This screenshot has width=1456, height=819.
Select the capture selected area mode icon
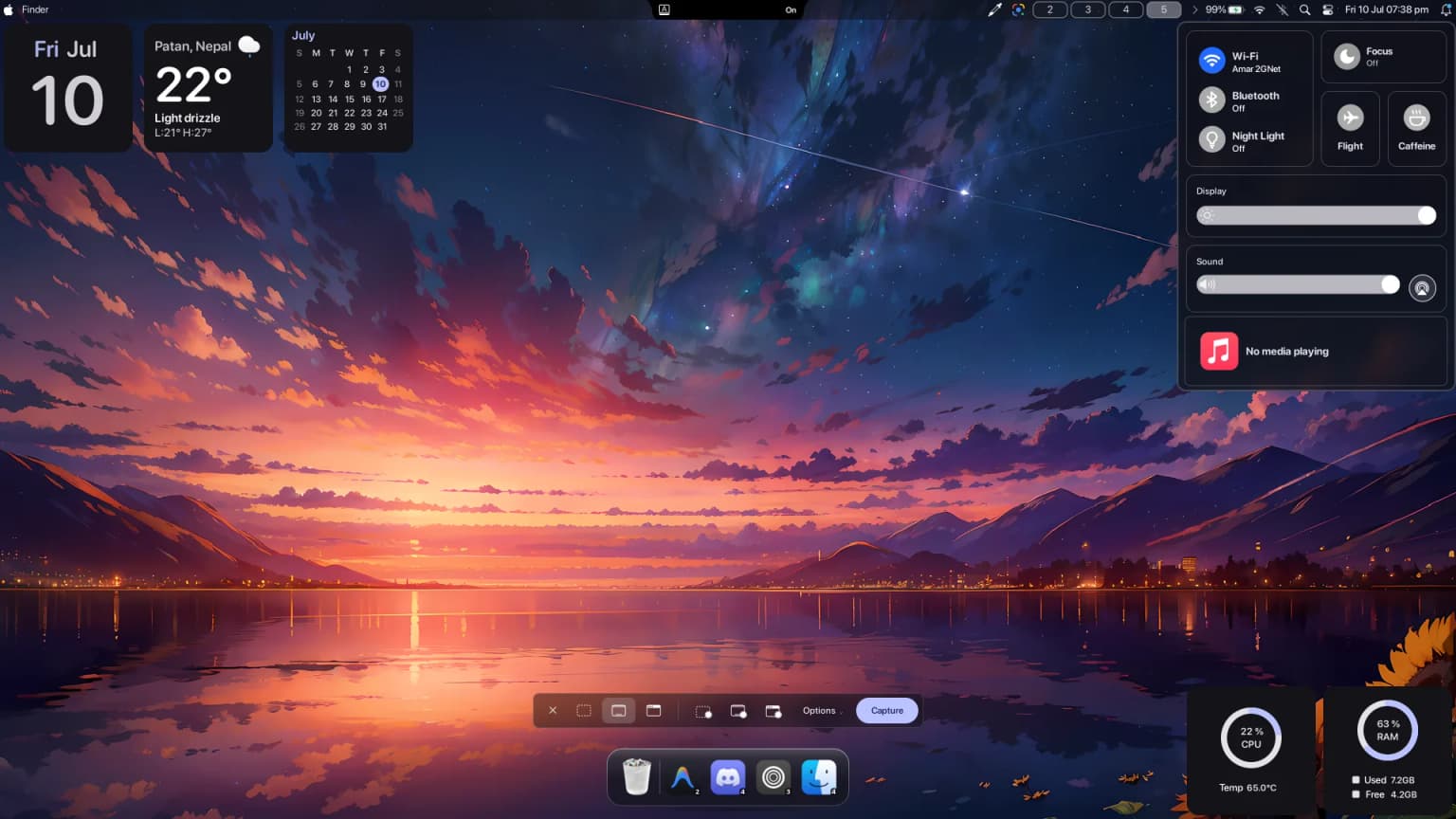pos(584,711)
